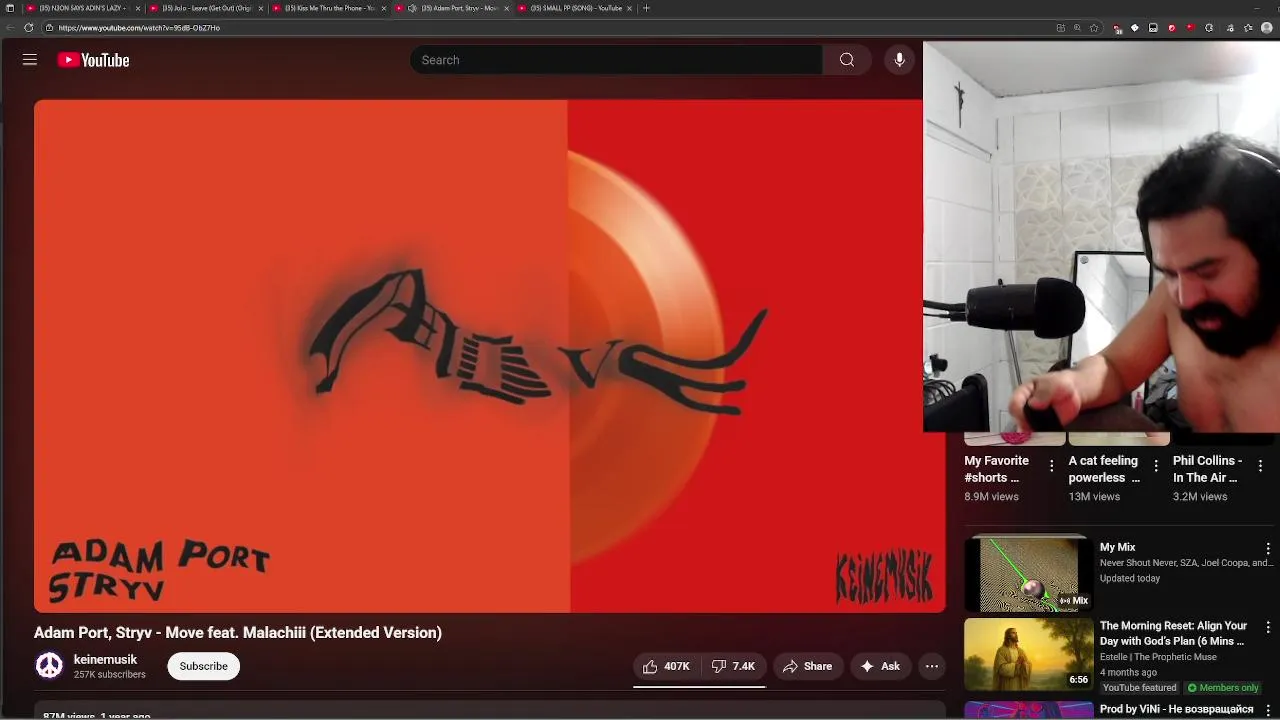Open options for Prod by ViNi video
This screenshot has width=1280, height=720.
[1268, 710]
